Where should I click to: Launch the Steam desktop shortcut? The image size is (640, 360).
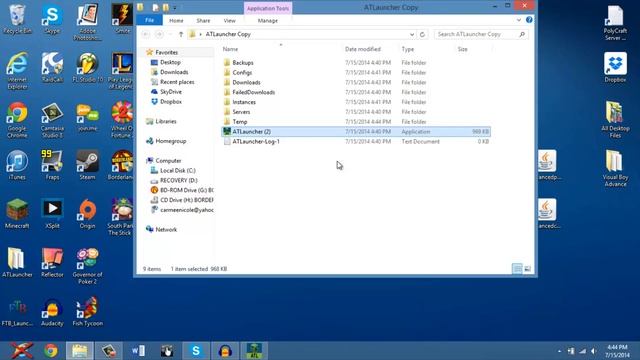[87, 165]
